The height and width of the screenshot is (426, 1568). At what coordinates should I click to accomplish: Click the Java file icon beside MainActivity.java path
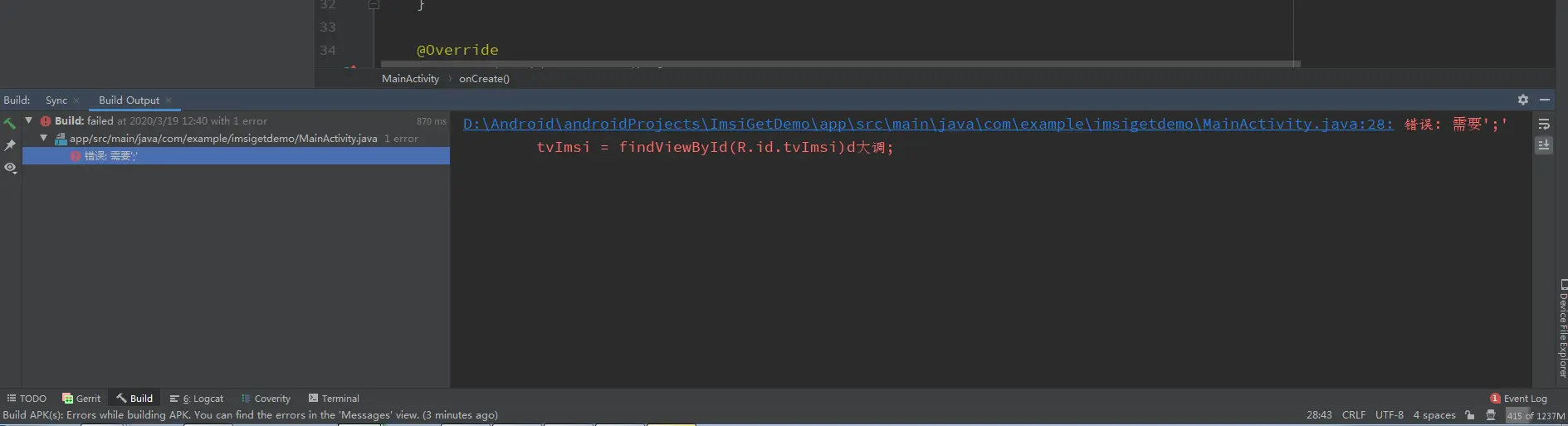coord(61,139)
